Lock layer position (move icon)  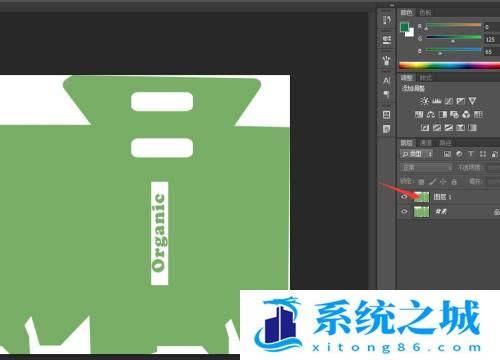[x=443, y=182]
